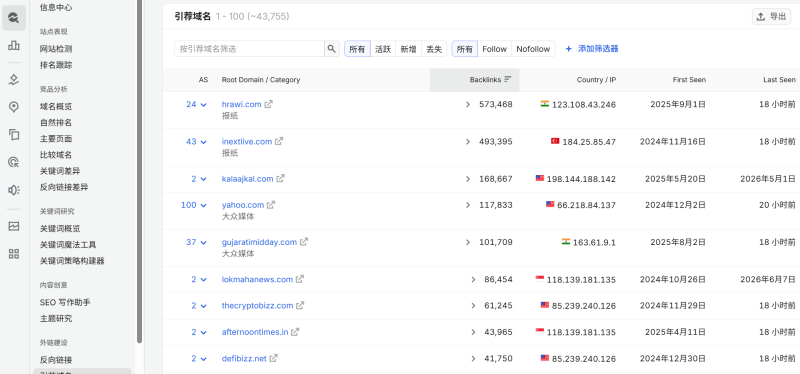Open inextlive.com external link icon

pyautogui.click(x=279, y=141)
